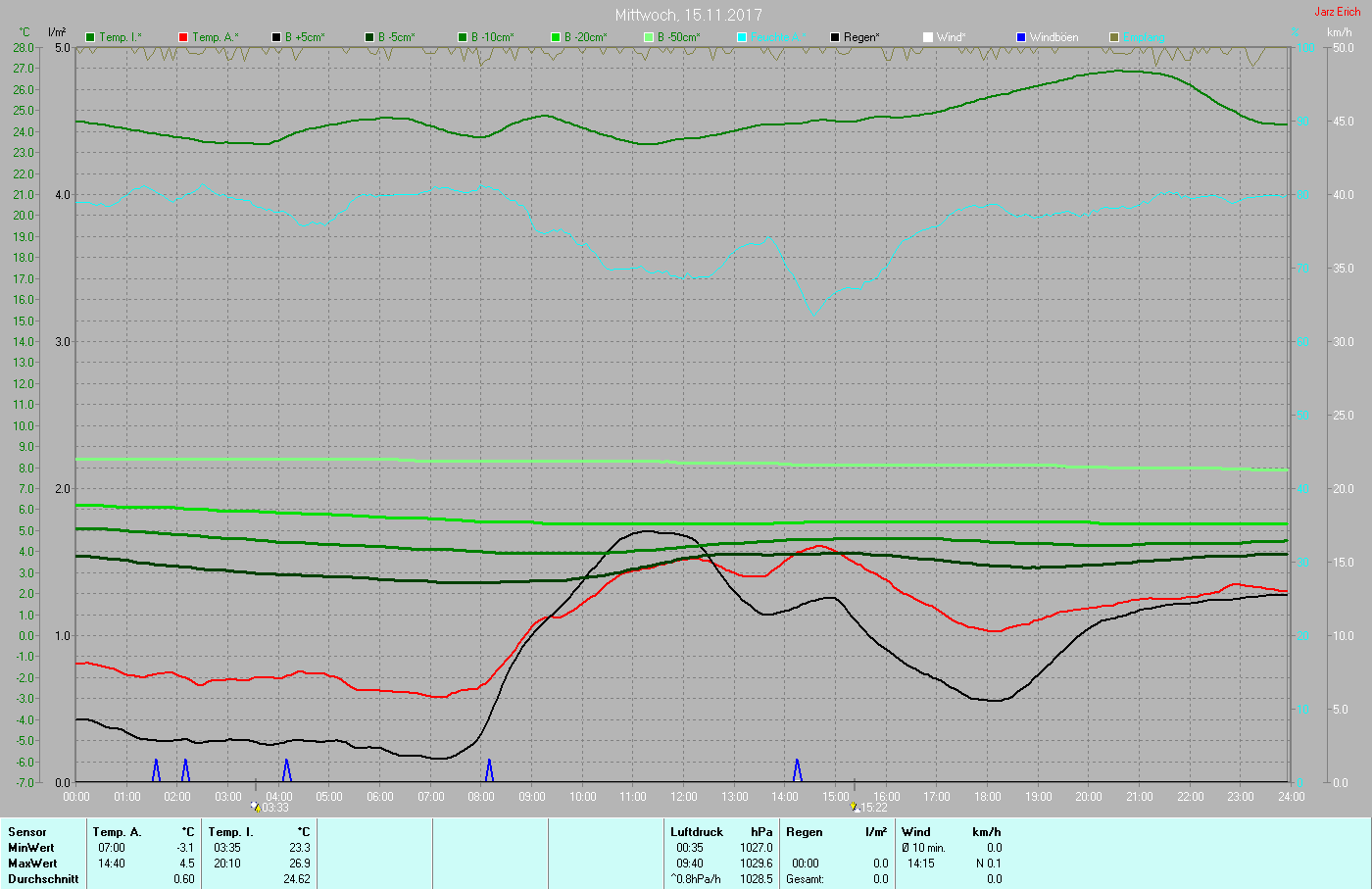
Task: Click the Sensor header in the table
Action: click(27, 832)
